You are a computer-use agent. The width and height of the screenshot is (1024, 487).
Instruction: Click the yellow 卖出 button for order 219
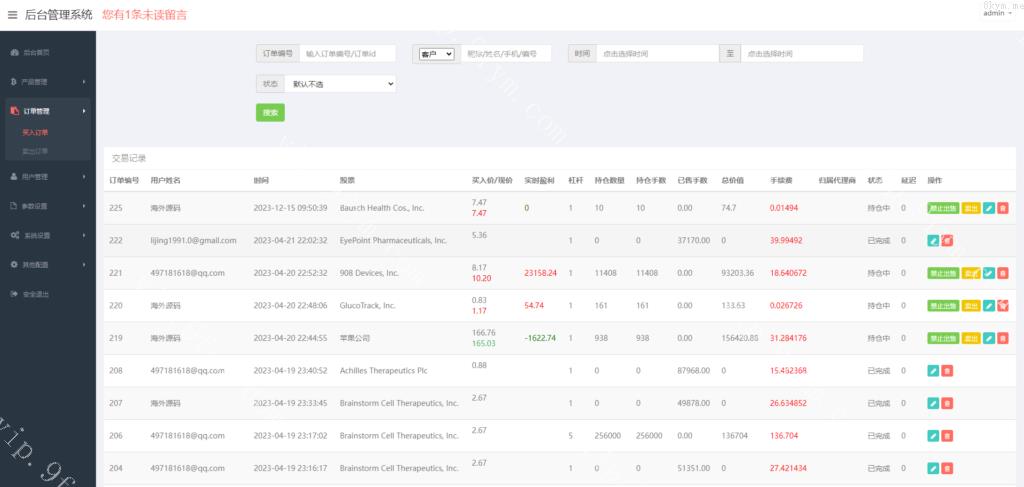[x=970, y=338]
